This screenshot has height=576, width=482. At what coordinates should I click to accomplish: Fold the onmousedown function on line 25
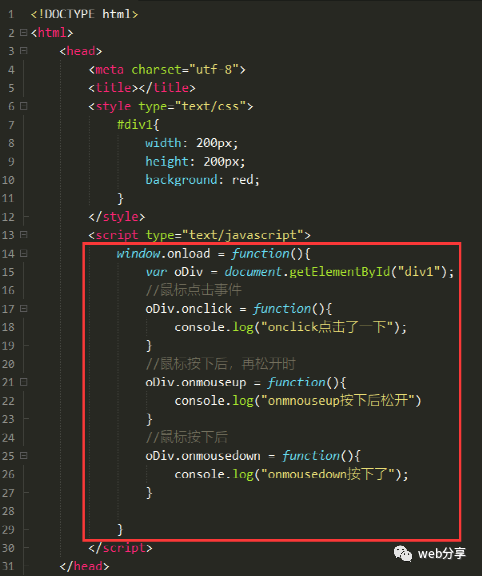(24, 456)
